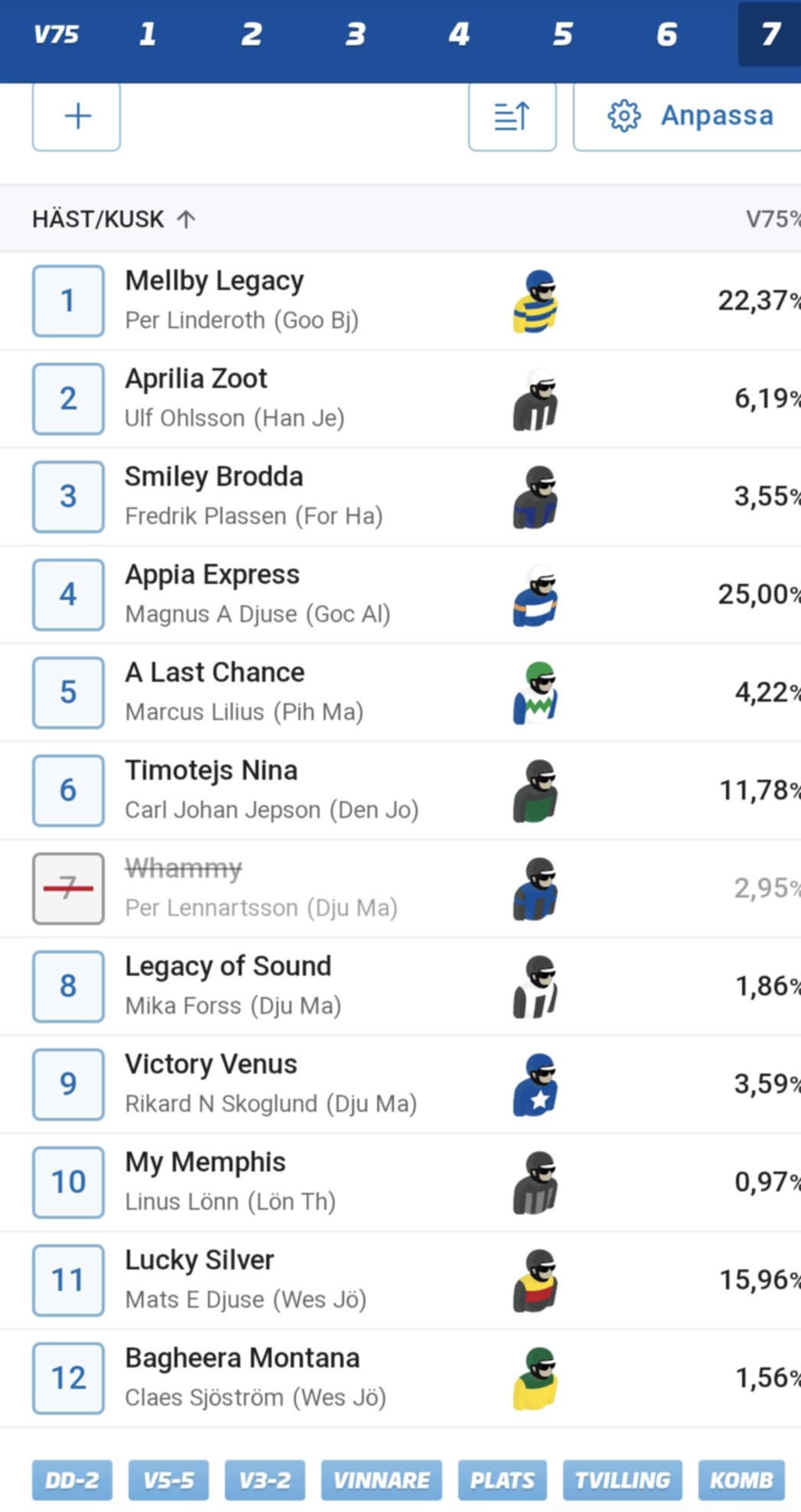Select horse number 4 box
The height and width of the screenshot is (1512, 801).
[x=68, y=595]
